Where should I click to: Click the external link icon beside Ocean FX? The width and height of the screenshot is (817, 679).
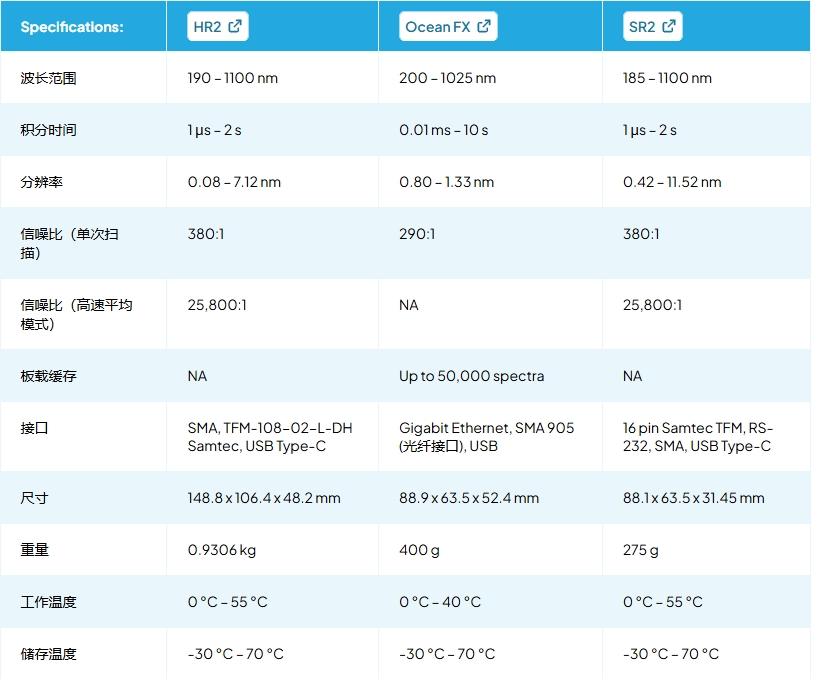click(x=484, y=27)
